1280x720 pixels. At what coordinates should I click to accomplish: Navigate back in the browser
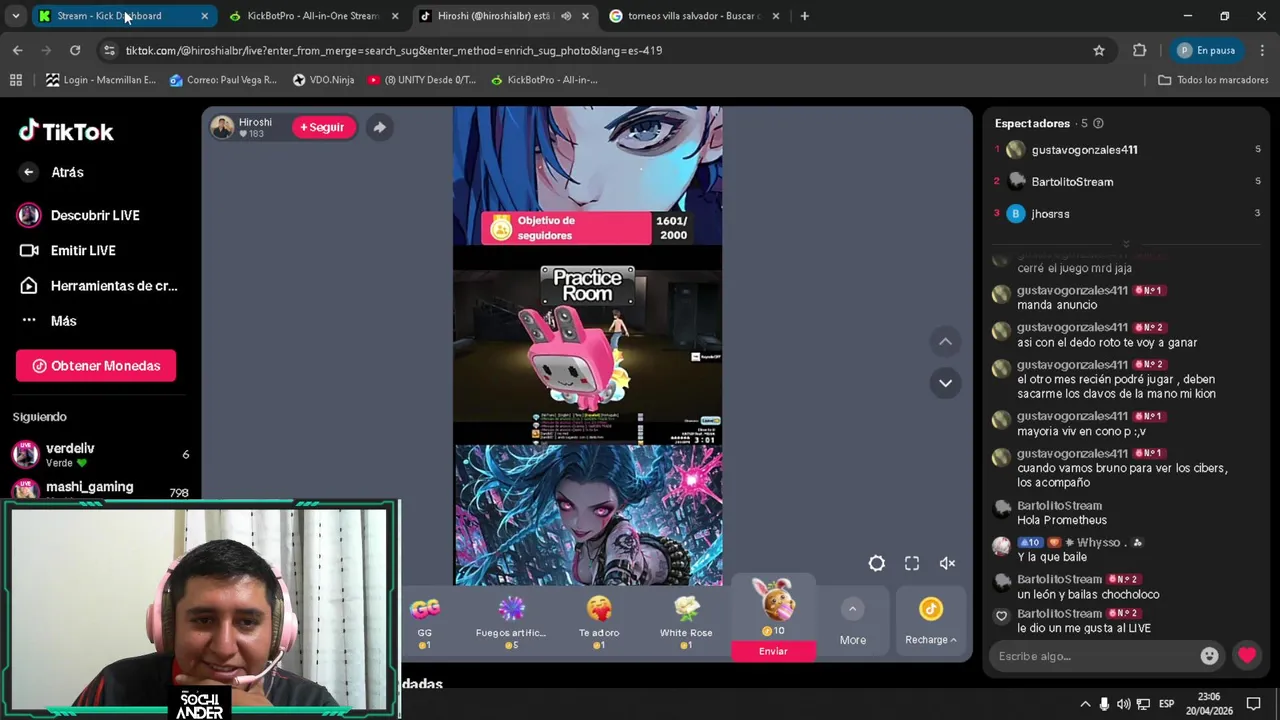18,50
